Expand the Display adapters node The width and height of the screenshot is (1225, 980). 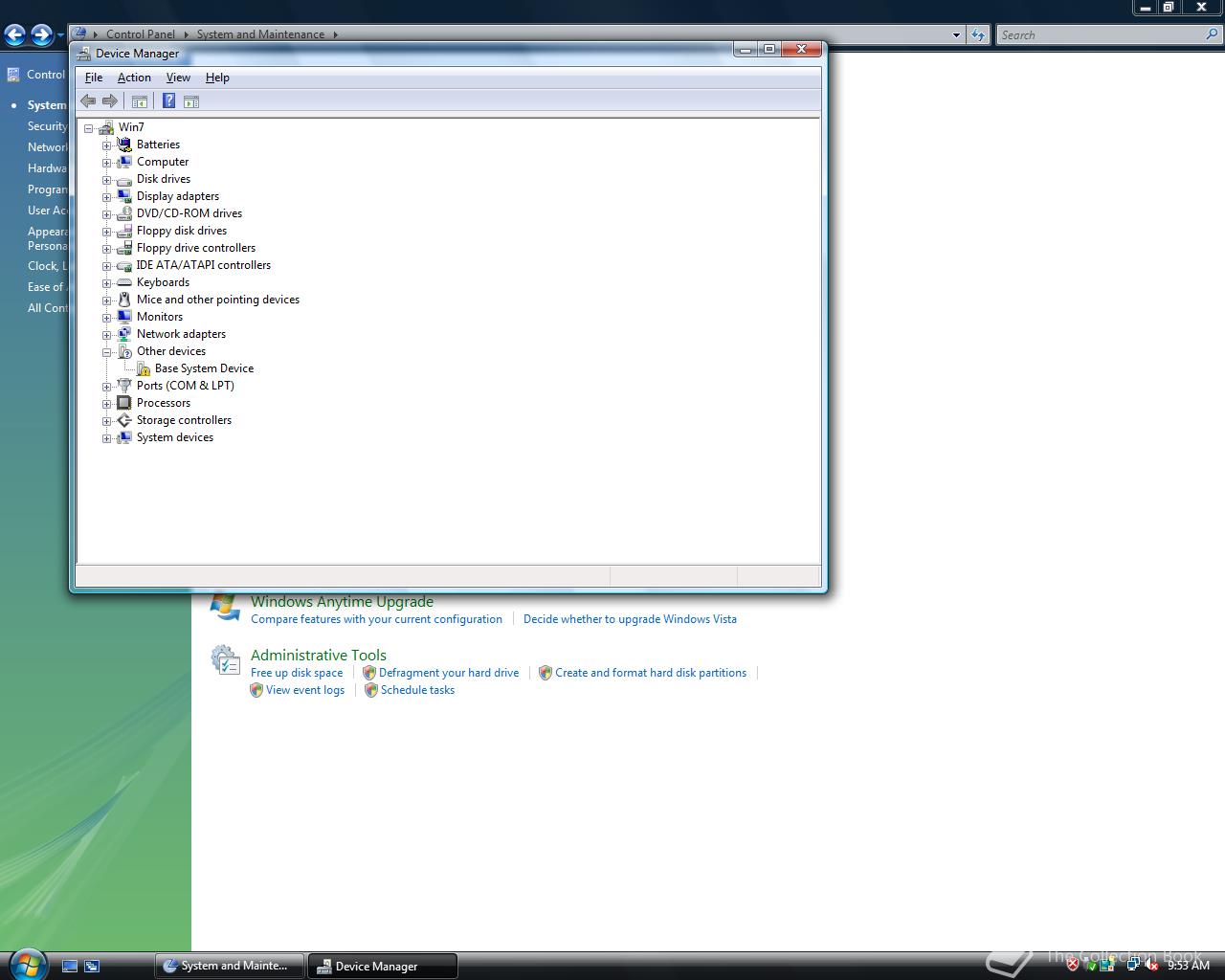click(x=107, y=197)
